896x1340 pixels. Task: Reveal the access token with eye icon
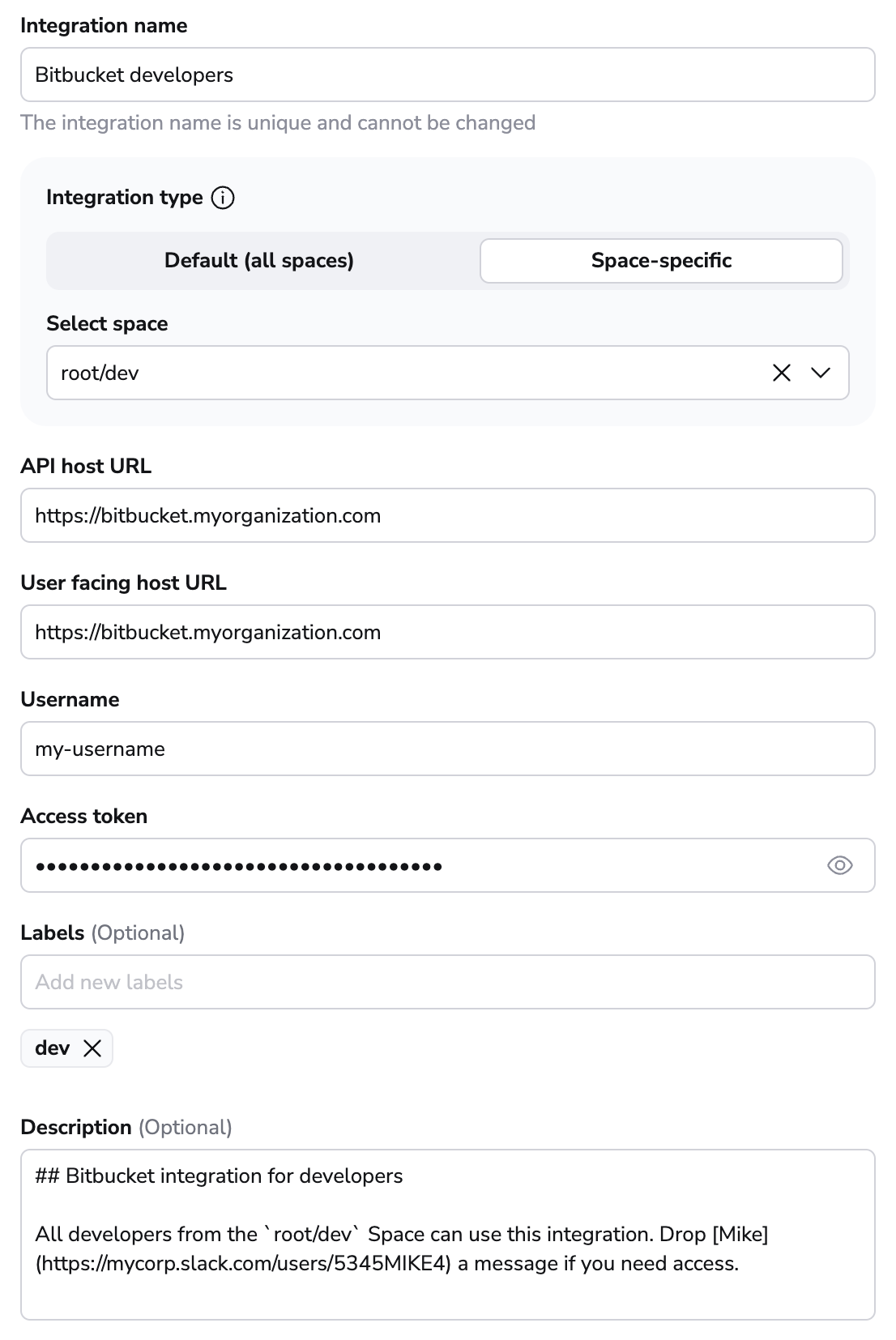(840, 865)
